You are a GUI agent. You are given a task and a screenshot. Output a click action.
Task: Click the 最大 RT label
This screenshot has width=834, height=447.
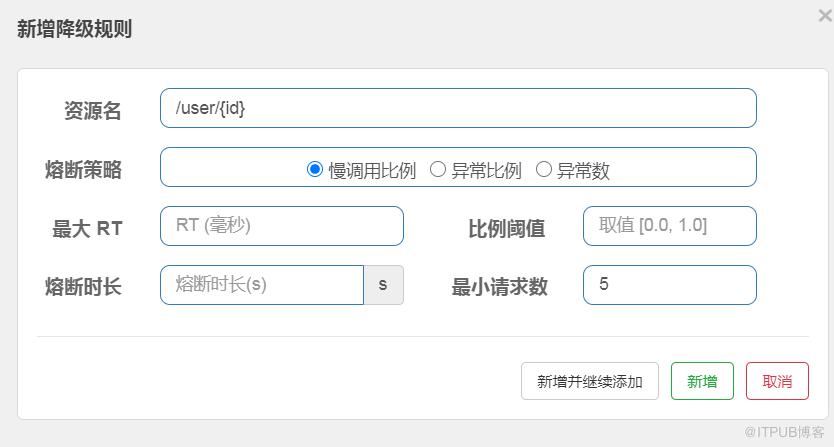point(87,229)
